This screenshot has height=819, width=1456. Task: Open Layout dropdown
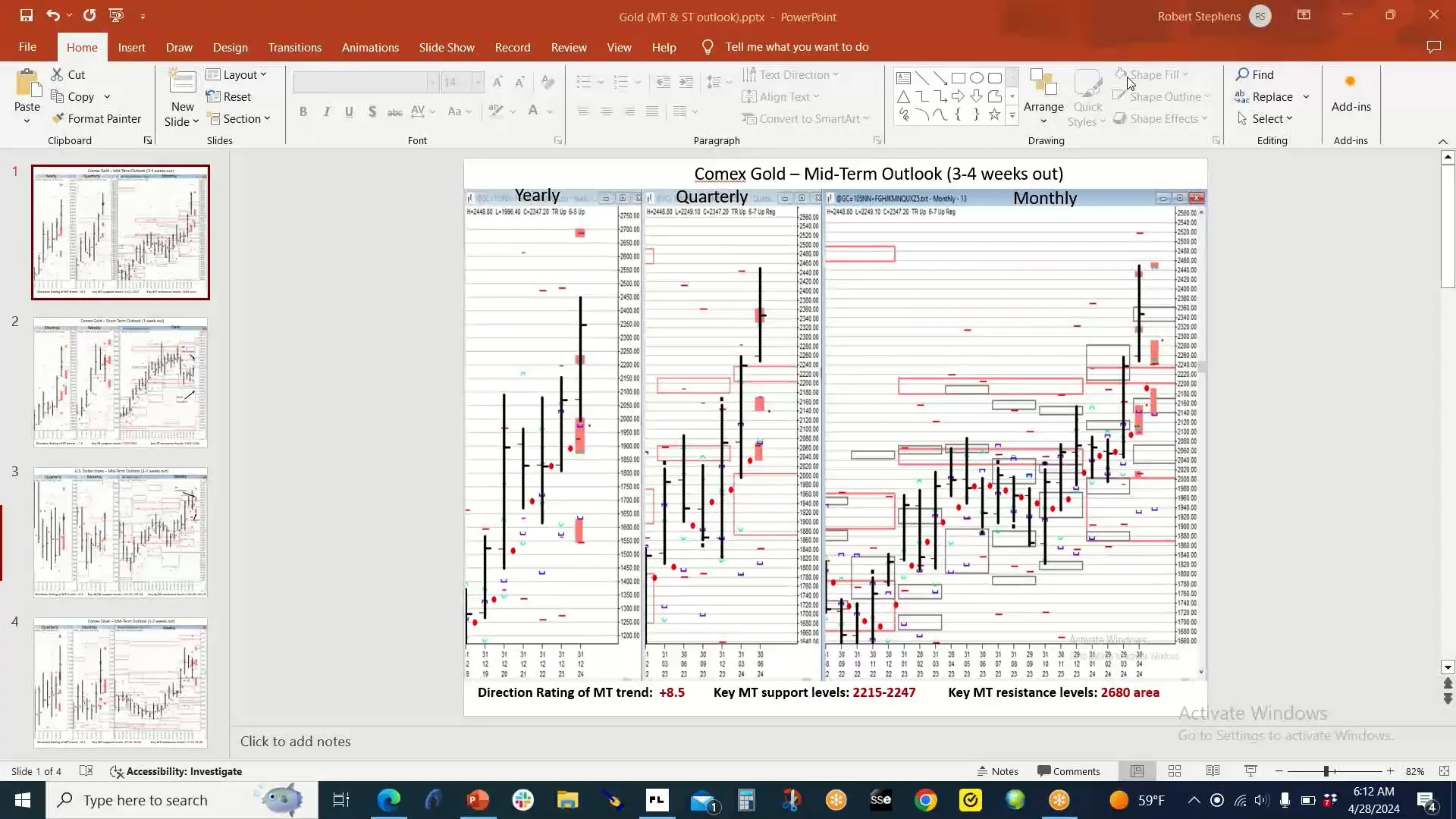[x=237, y=74]
